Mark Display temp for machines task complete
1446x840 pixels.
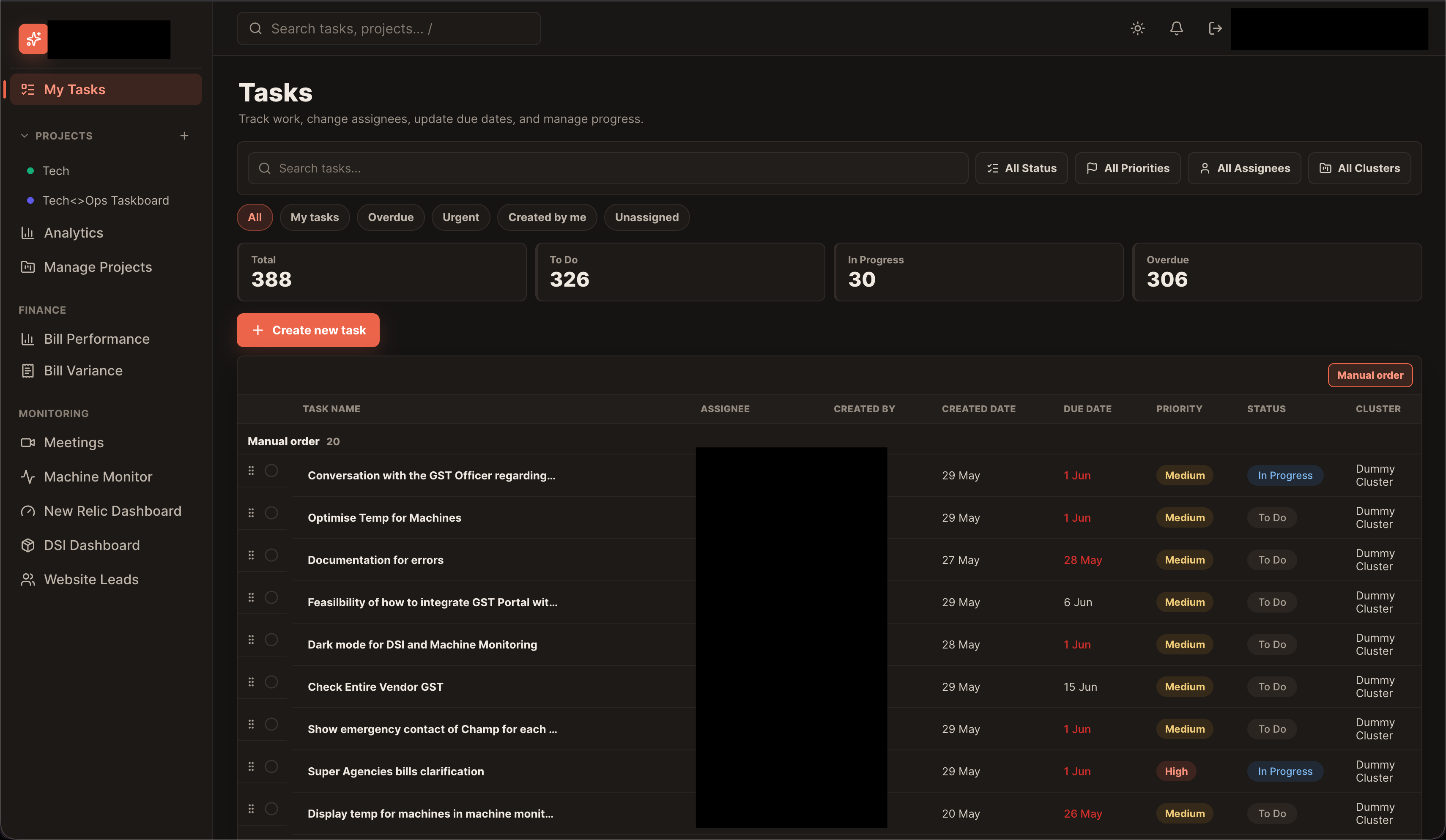271,808
